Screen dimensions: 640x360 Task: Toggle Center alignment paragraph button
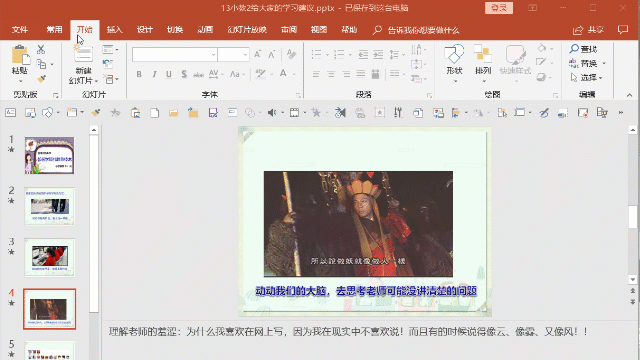point(331,74)
